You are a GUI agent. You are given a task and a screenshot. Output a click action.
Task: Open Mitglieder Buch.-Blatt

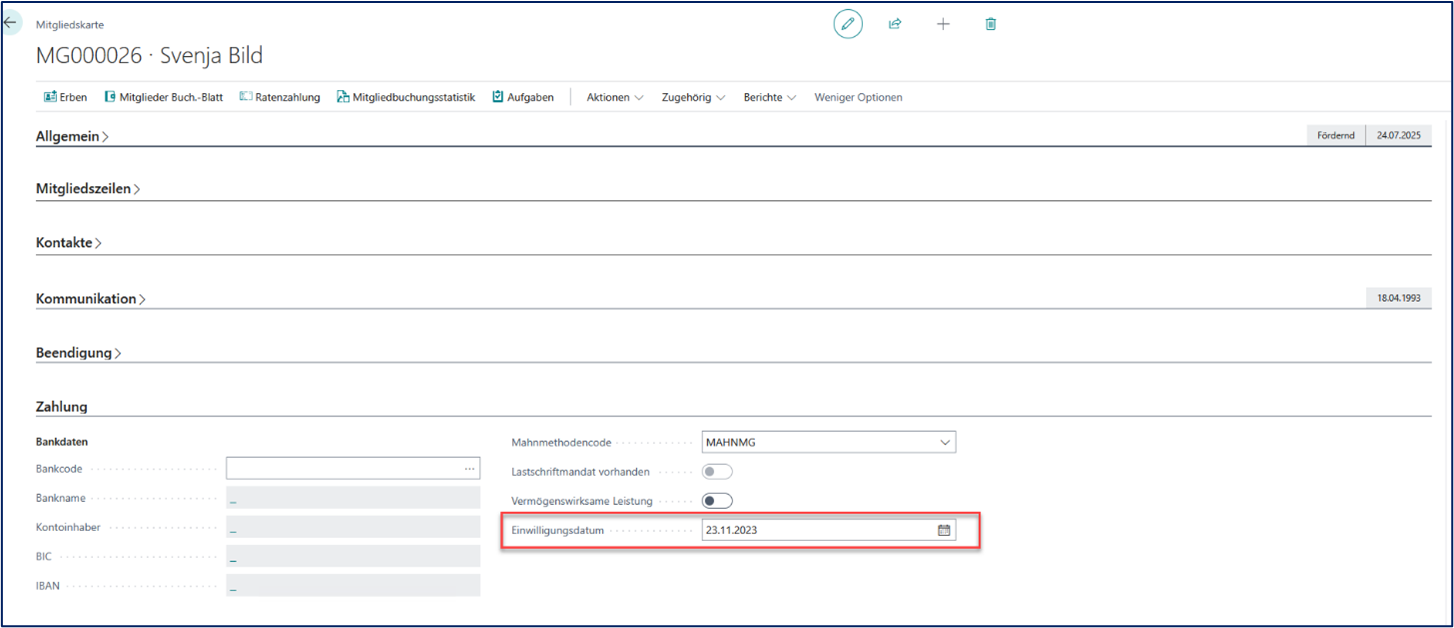click(x=163, y=97)
